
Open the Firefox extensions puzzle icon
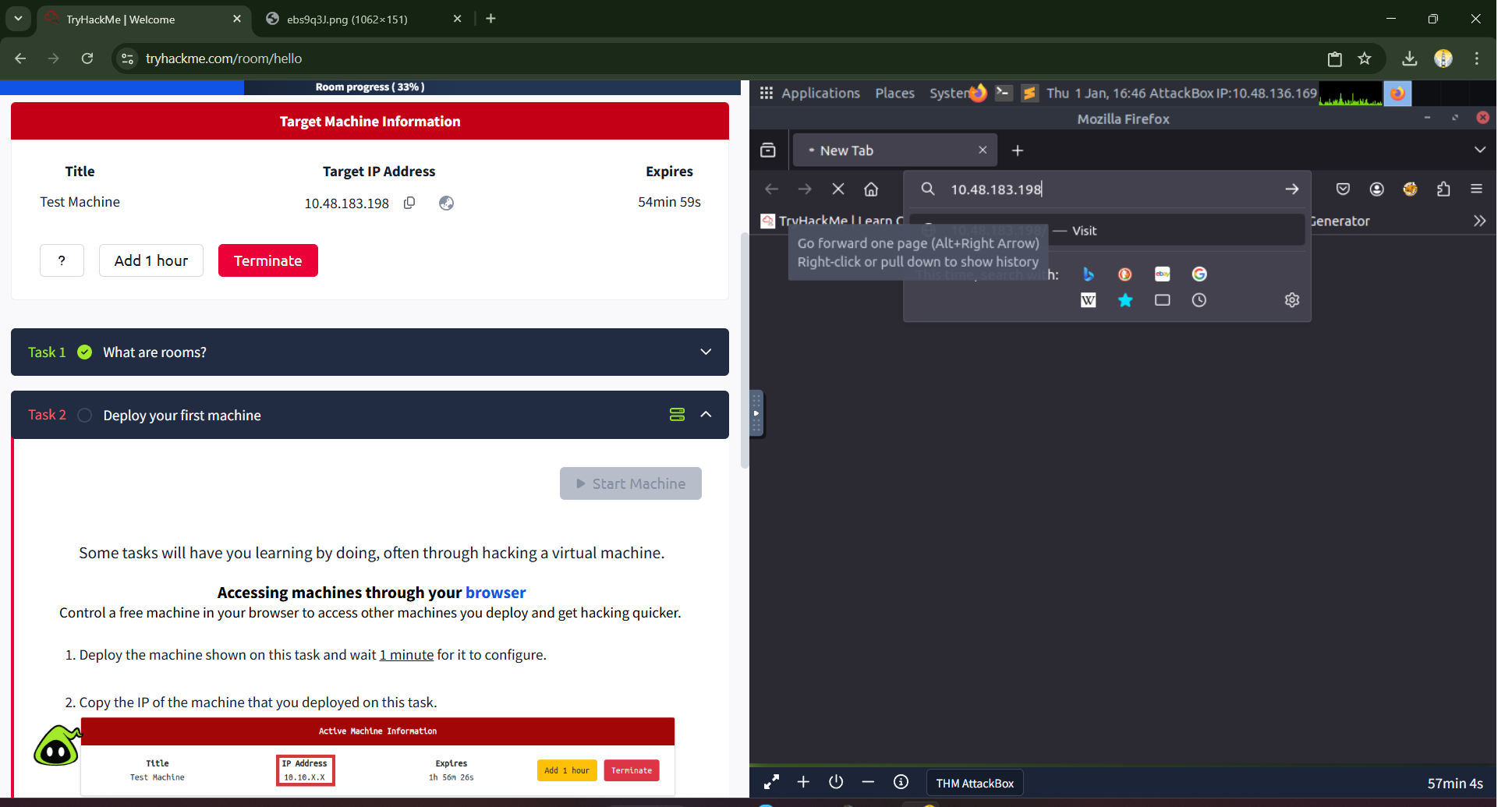point(1443,189)
